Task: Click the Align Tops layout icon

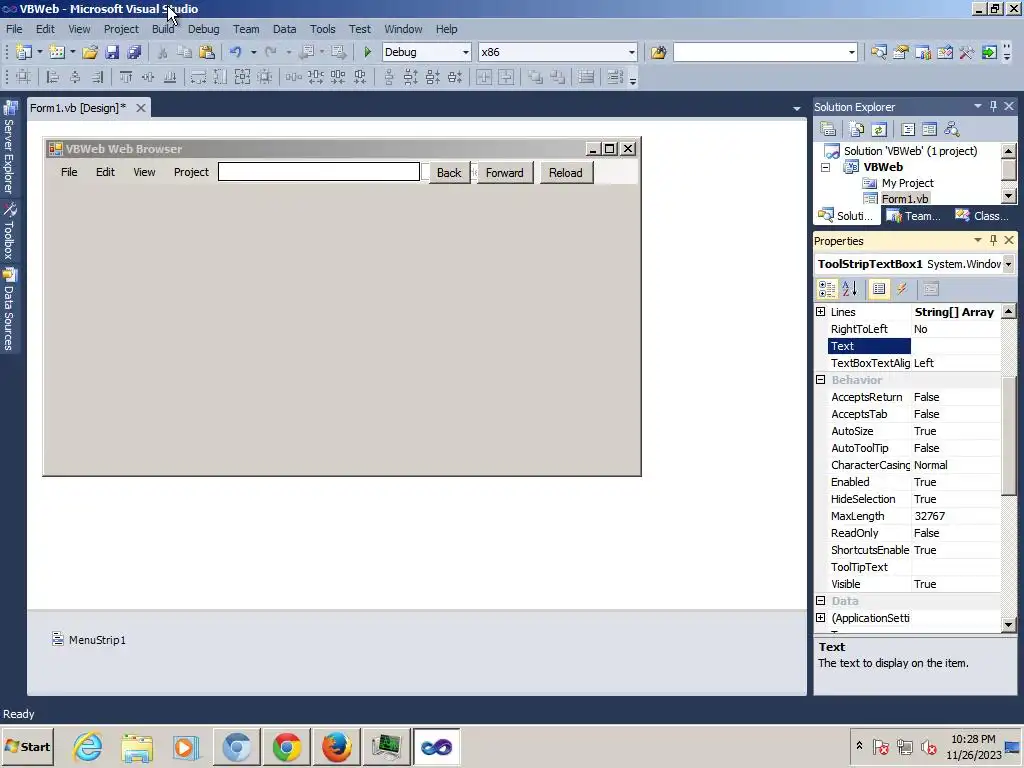Action: 126,77
